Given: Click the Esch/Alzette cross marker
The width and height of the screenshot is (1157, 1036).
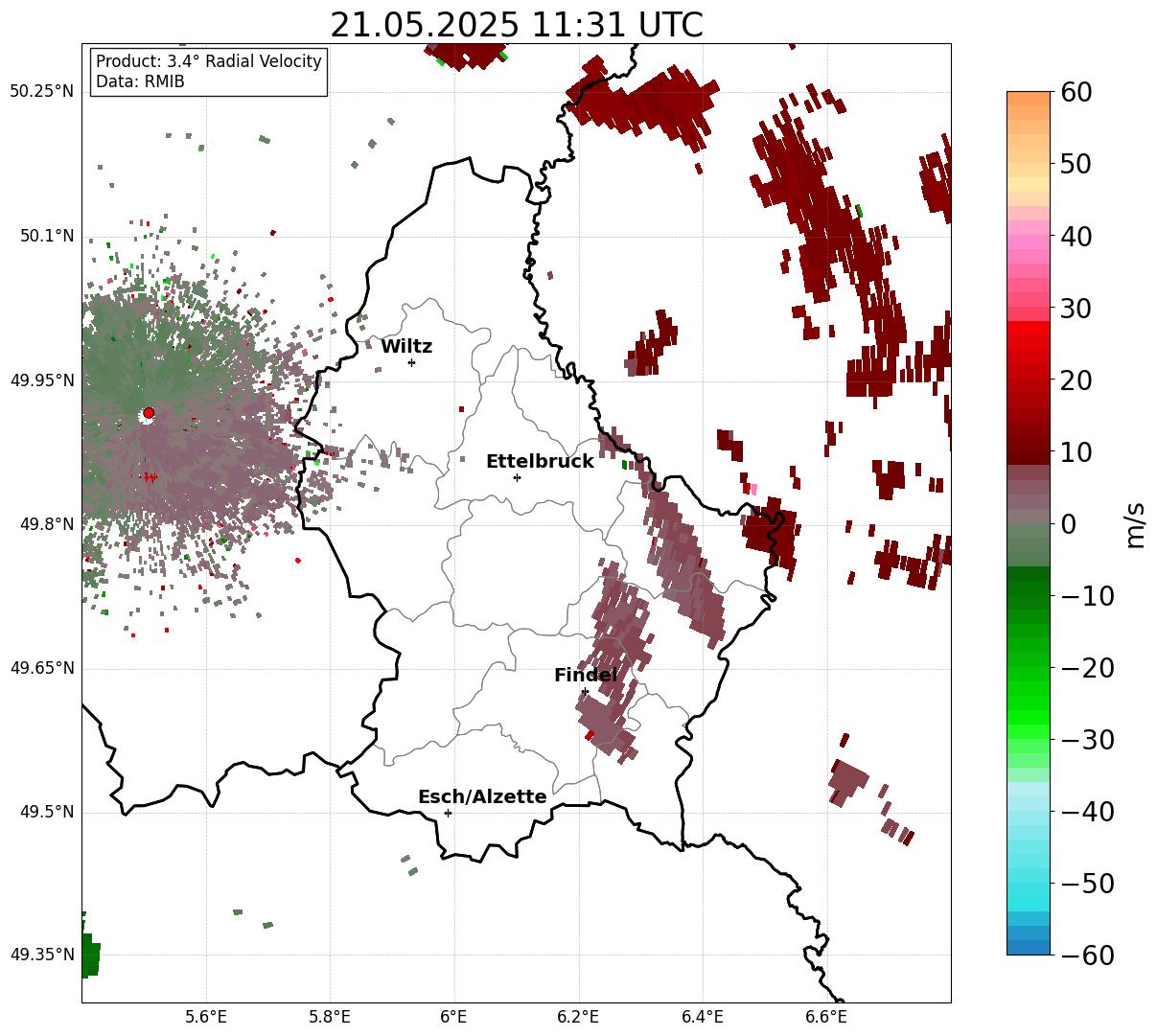Looking at the screenshot, I should pos(448,813).
